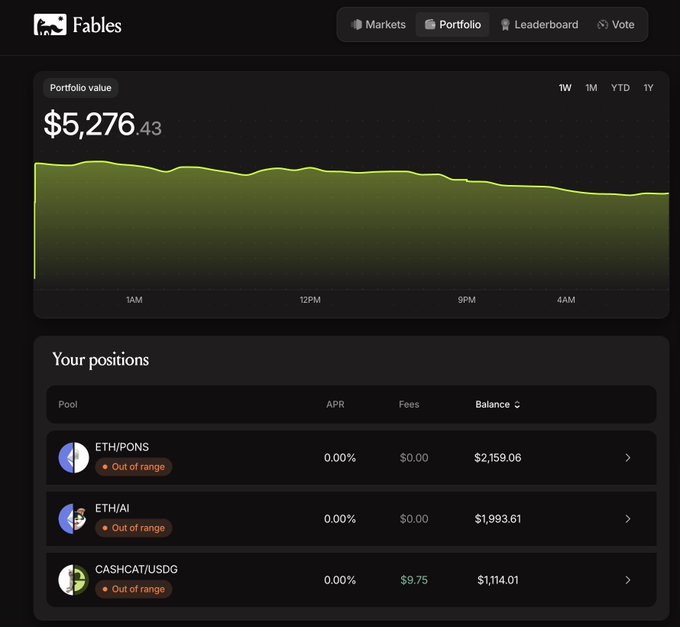Screen dimensions: 680x627
Task: Select the 1W chart range
Action: coord(565,88)
